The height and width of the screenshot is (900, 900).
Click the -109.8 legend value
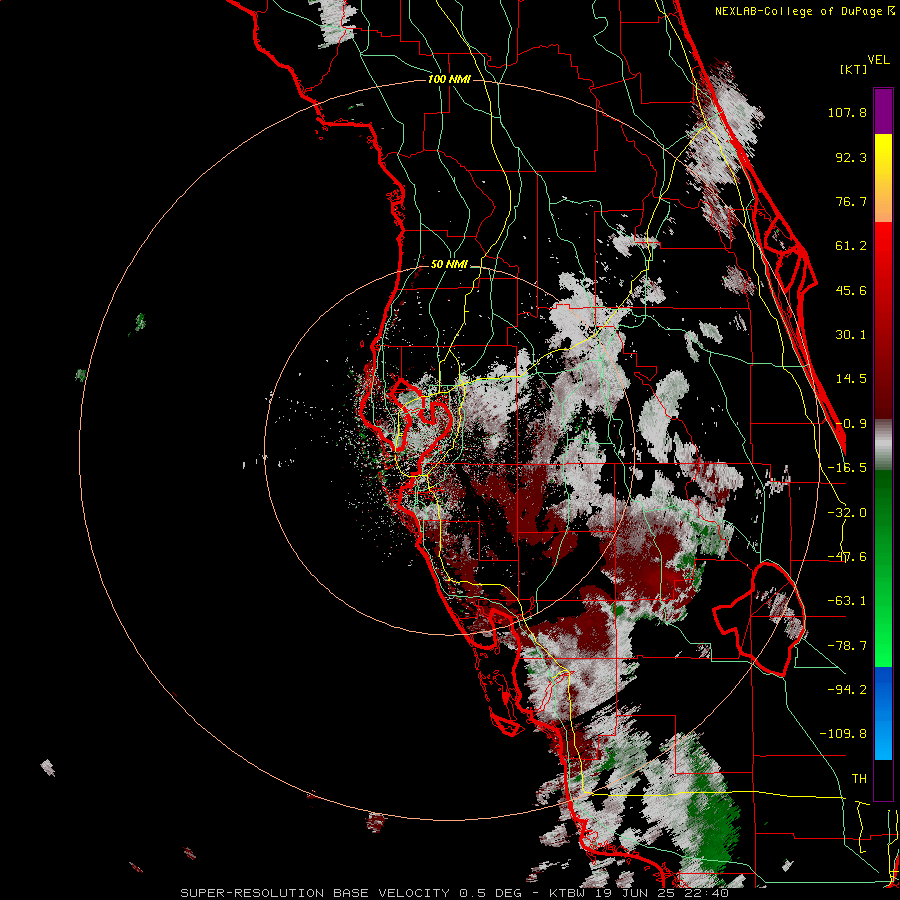coord(843,734)
